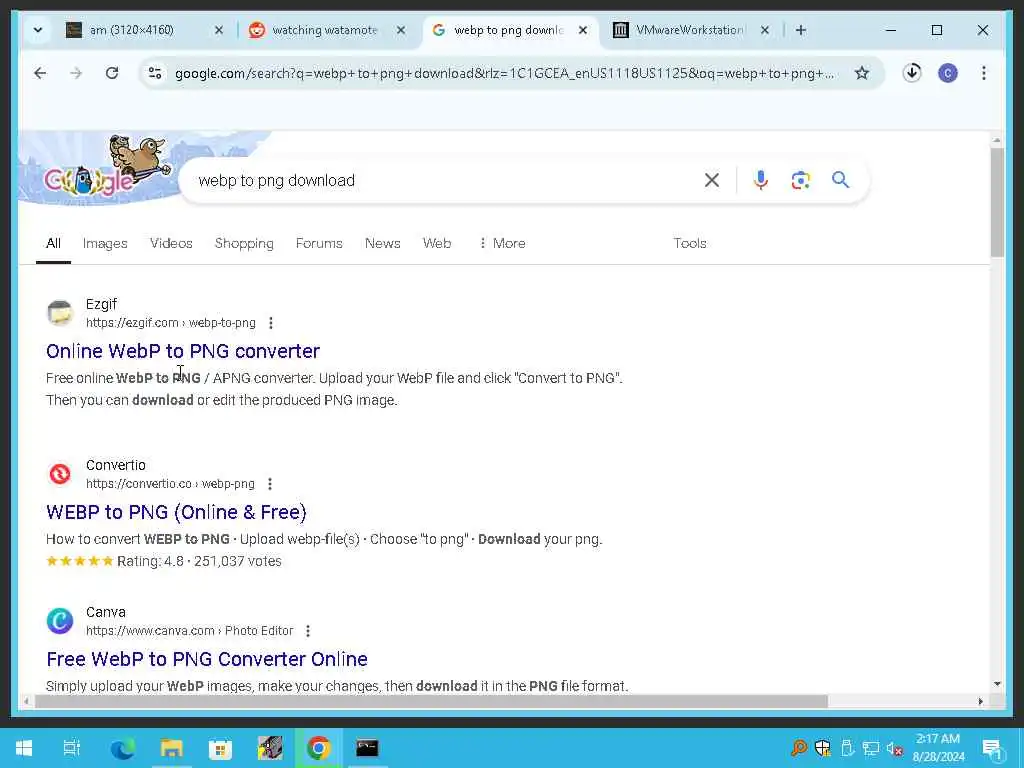
Task: Click the Convertio site favicon
Action: pyautogui.click(x=60, y=474)
